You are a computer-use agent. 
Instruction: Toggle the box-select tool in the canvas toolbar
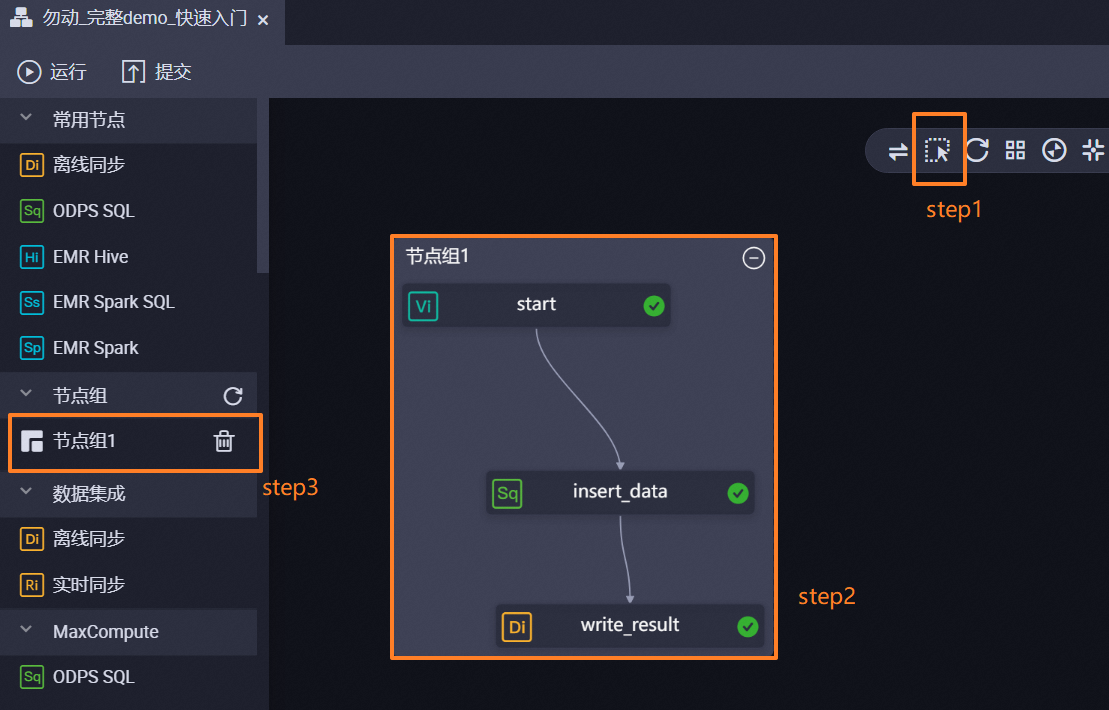(x=937, y=151)
